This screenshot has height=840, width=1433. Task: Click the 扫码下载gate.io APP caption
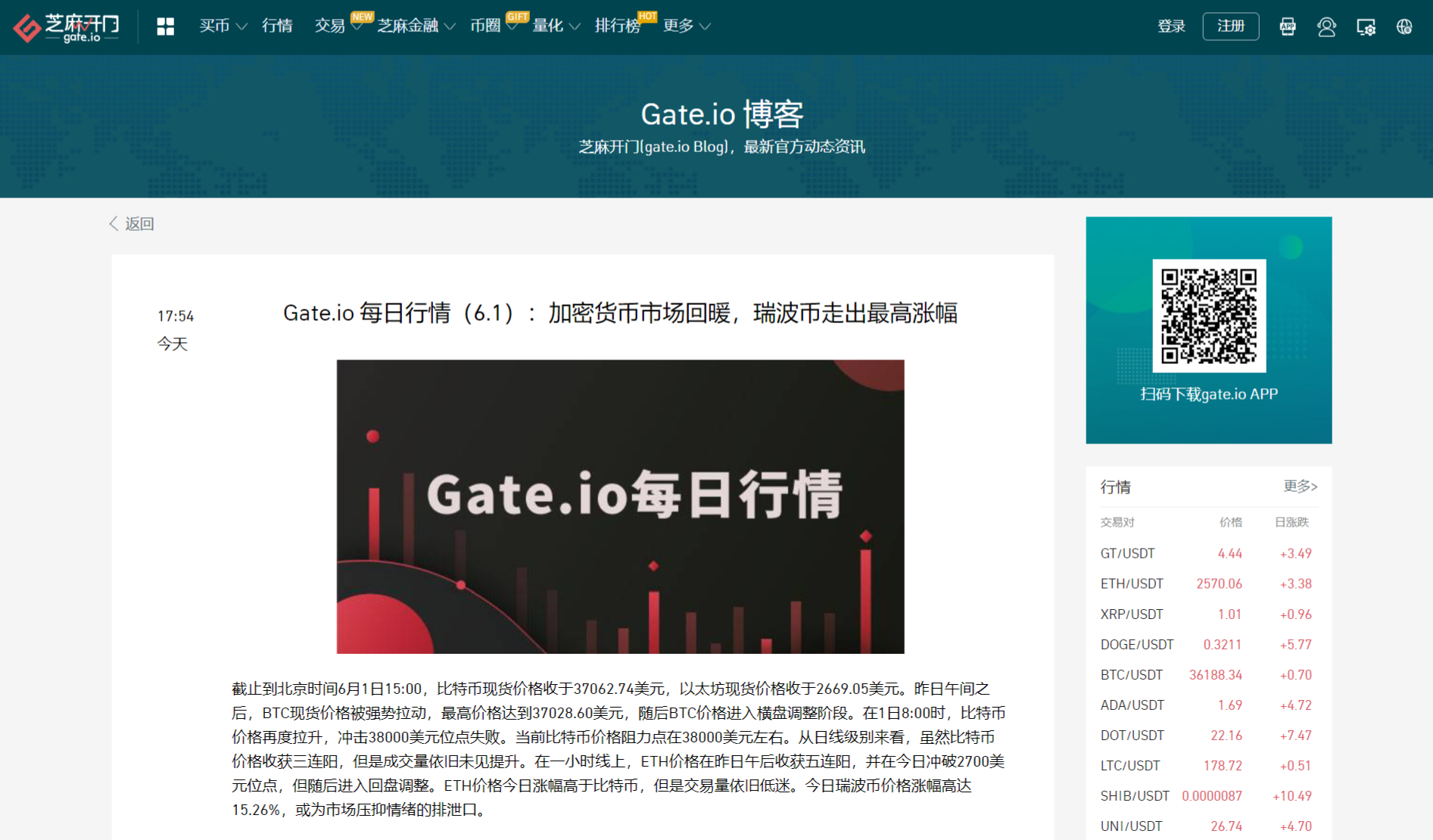coord(1209,394)
